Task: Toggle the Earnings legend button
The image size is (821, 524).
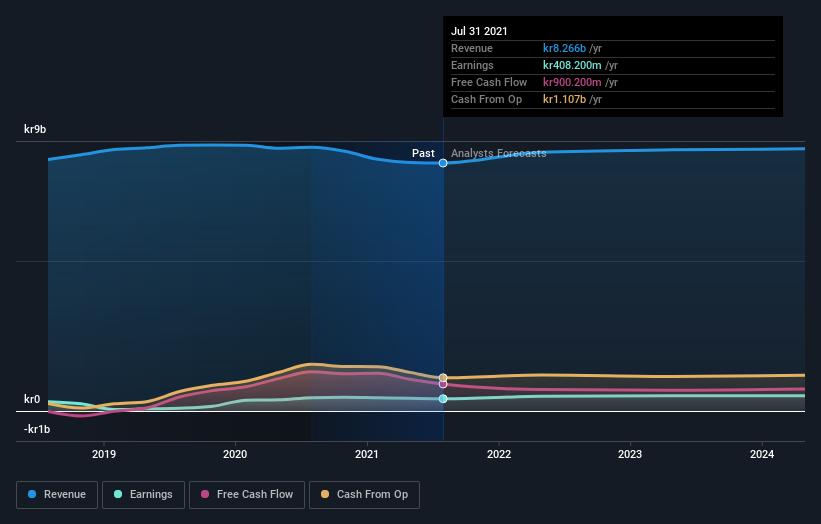Action: point(143,495)
